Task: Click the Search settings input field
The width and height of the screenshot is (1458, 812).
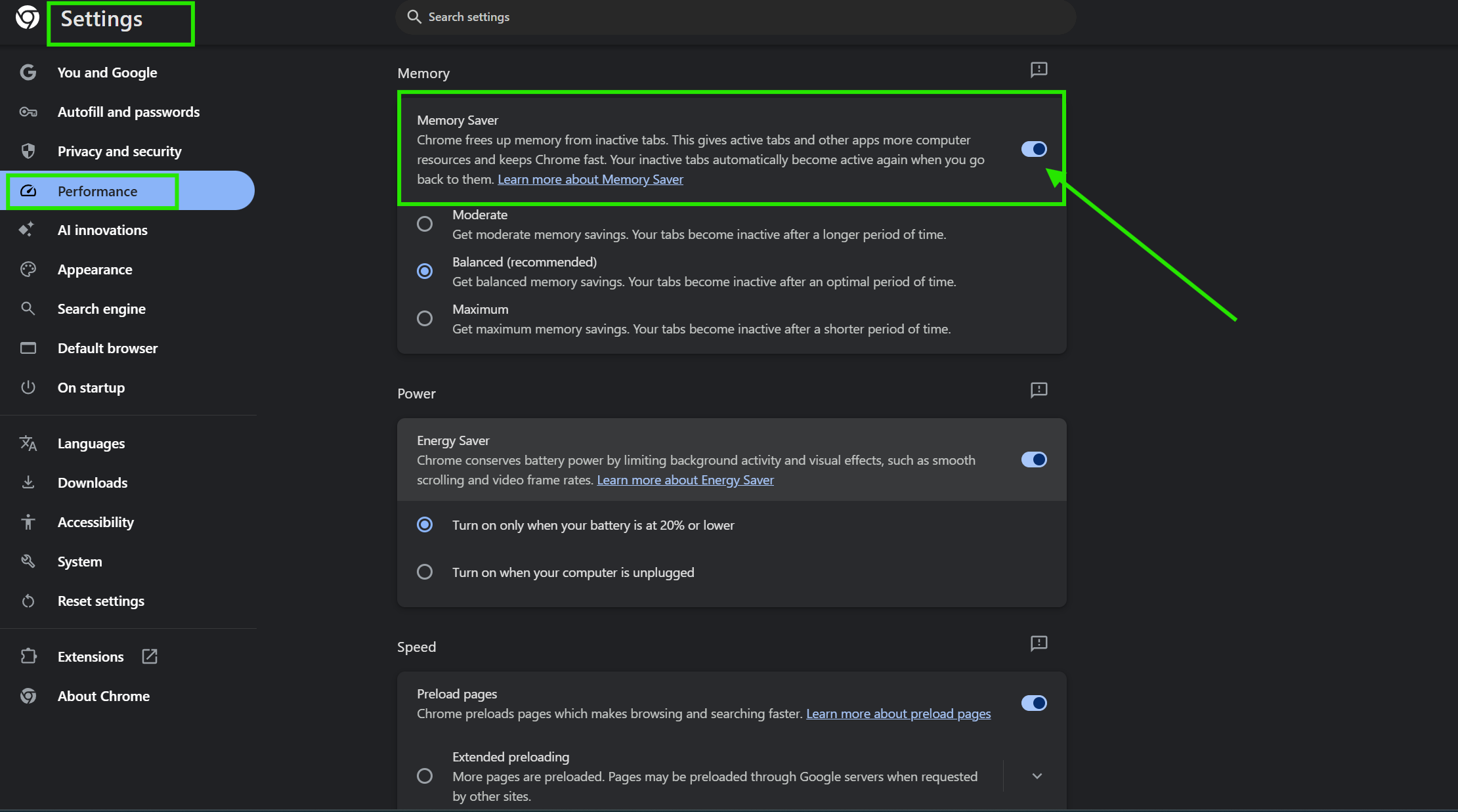Action: point(735,17)
